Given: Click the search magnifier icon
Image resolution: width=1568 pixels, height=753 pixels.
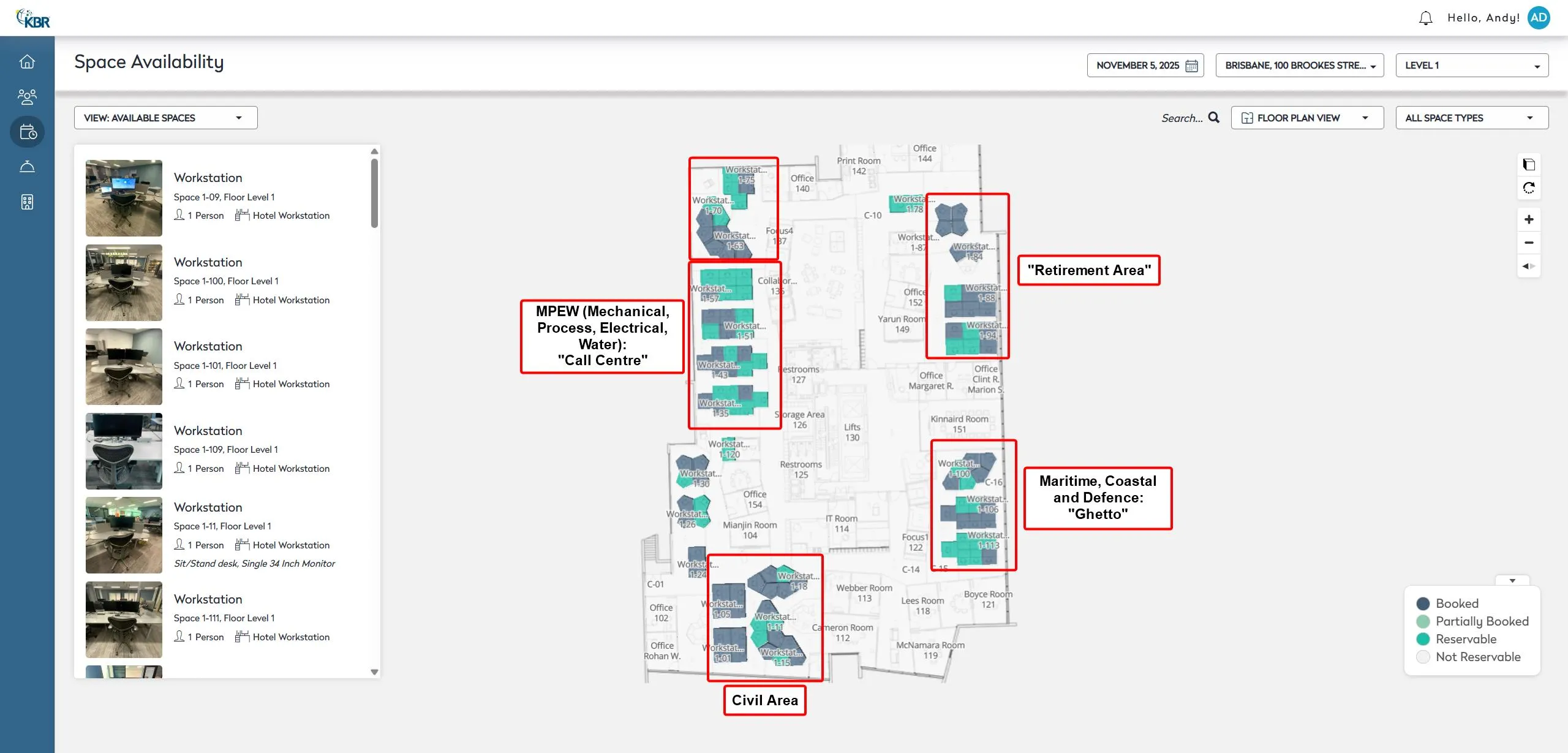Looking at the screenshot, I should pyautogui.click(x=1214, y=118).
